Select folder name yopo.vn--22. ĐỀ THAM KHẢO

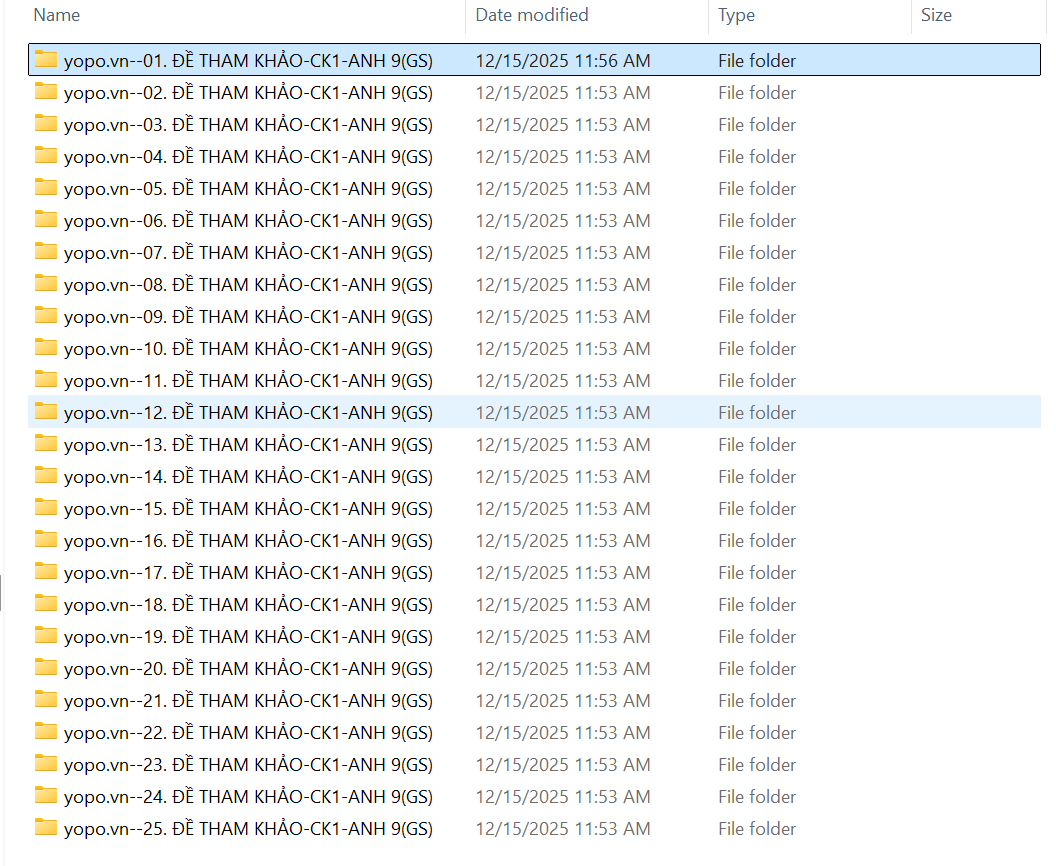248,733
